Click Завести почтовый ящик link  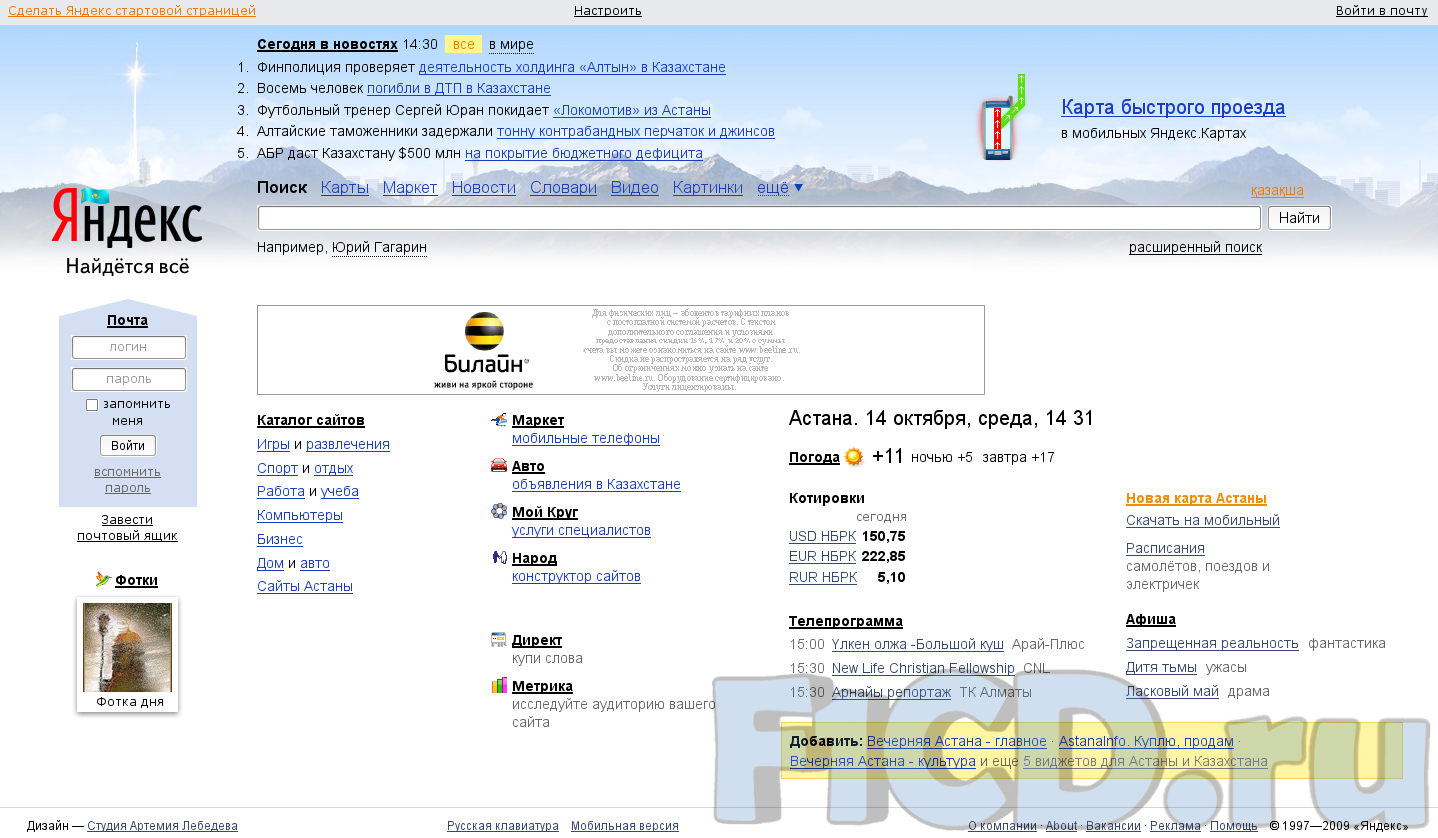coord(127,528)
